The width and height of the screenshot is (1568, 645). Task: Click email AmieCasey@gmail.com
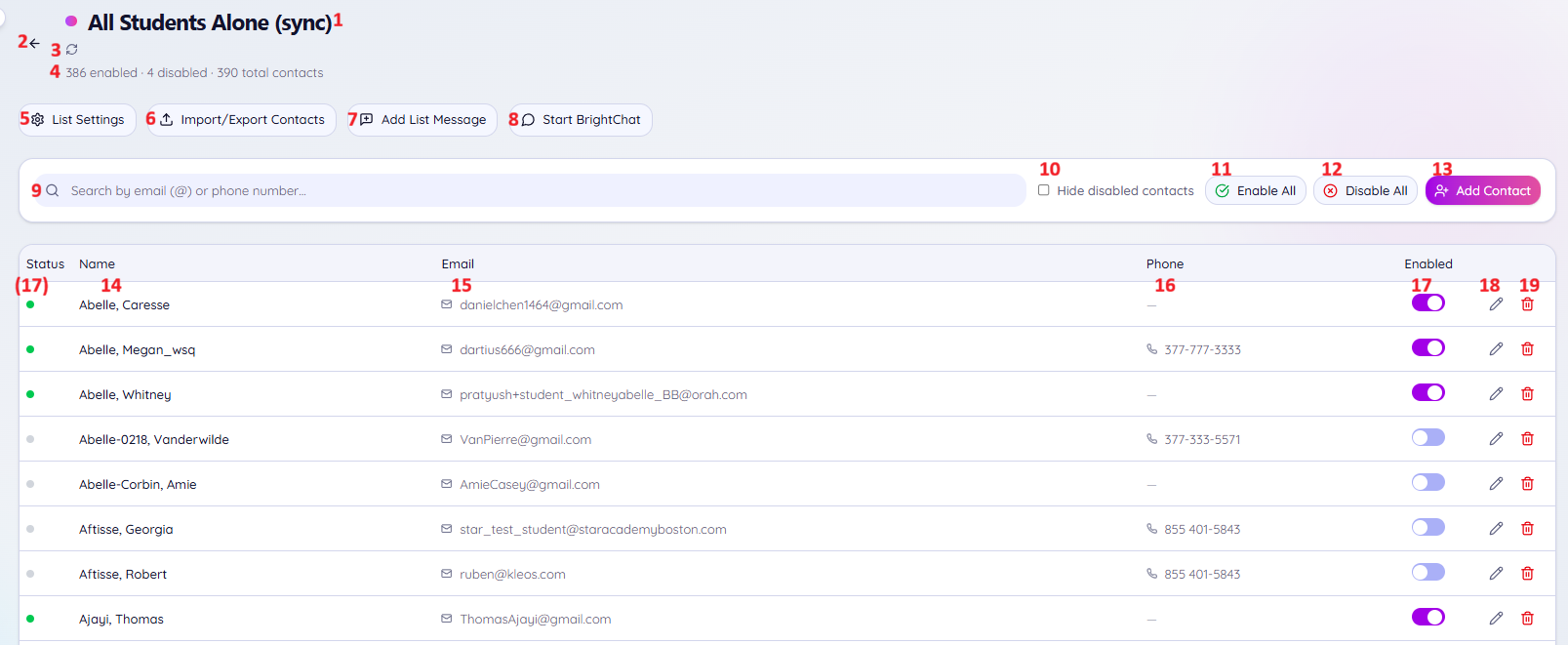530,484
